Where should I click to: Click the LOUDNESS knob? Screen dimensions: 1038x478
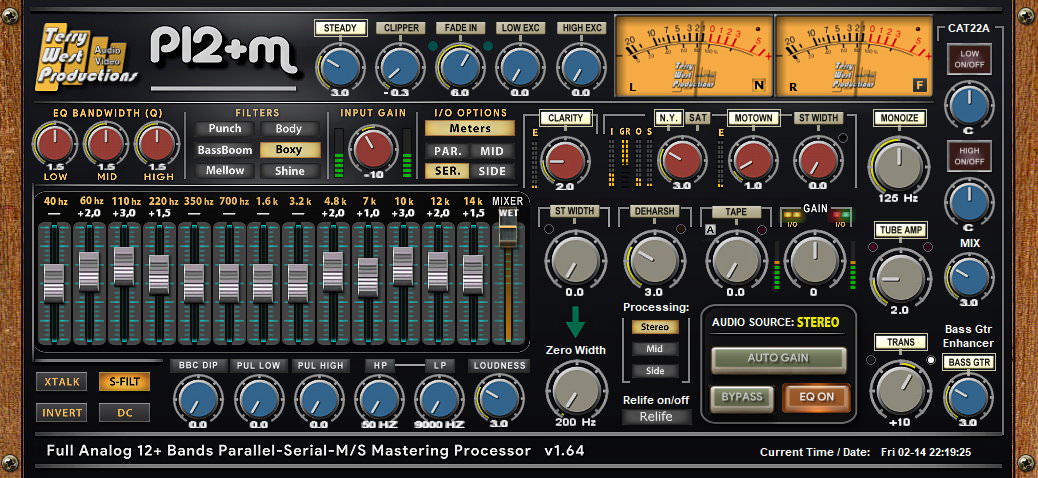pyautogui.click(x=499, y=399)
